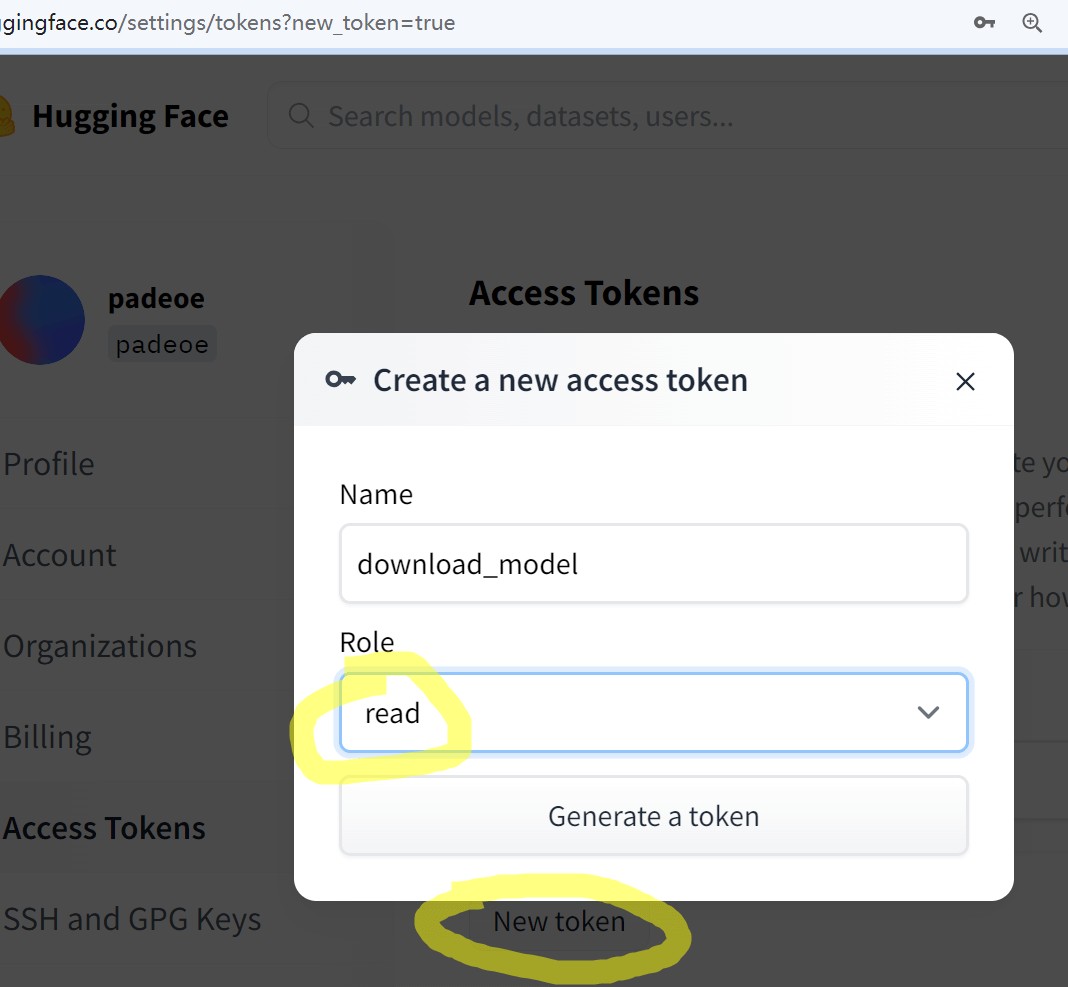Open the Profile settings section
1068x987 pixels.
coord(49,464)
